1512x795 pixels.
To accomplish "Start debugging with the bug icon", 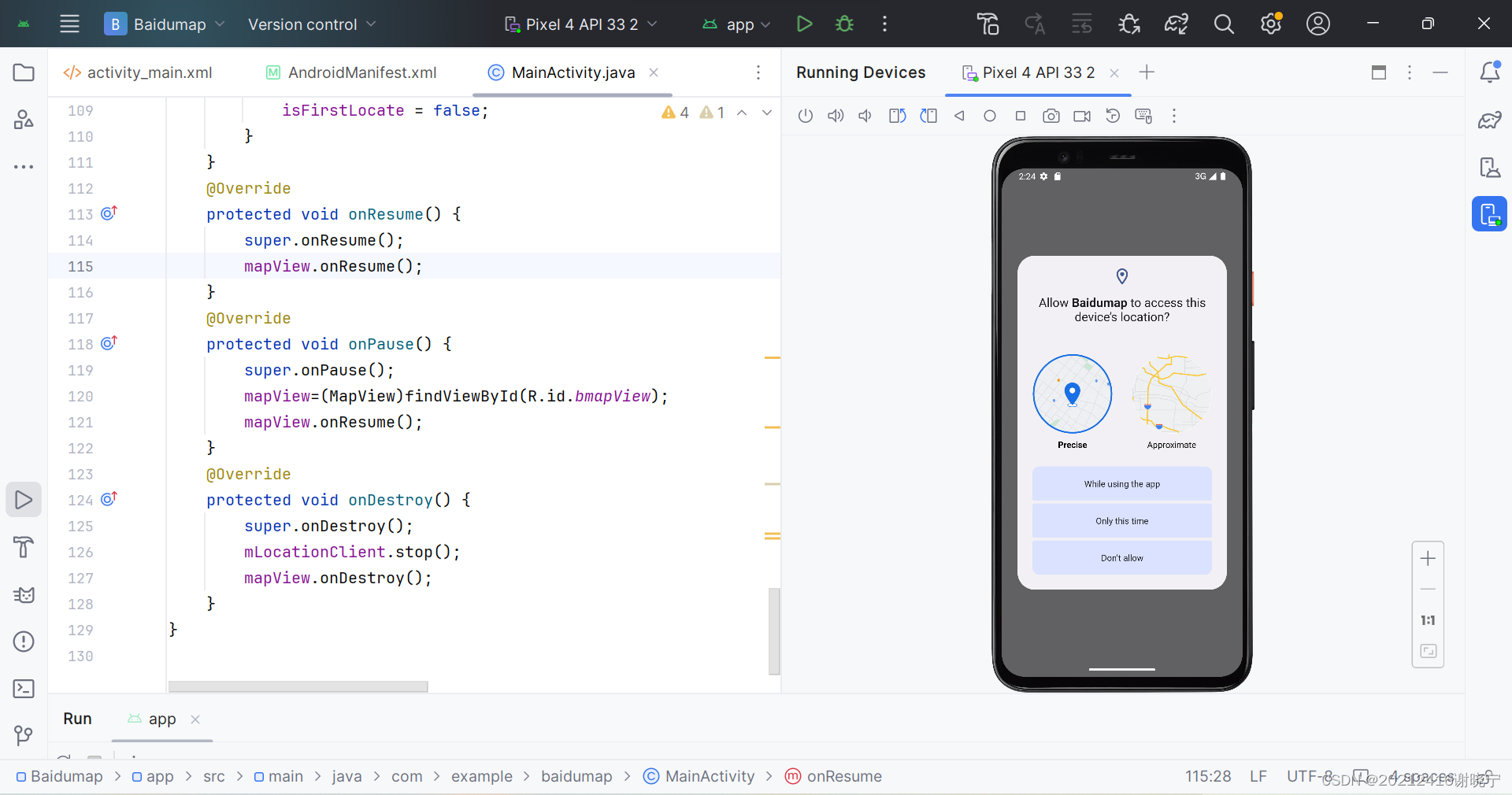I will 844,24.
